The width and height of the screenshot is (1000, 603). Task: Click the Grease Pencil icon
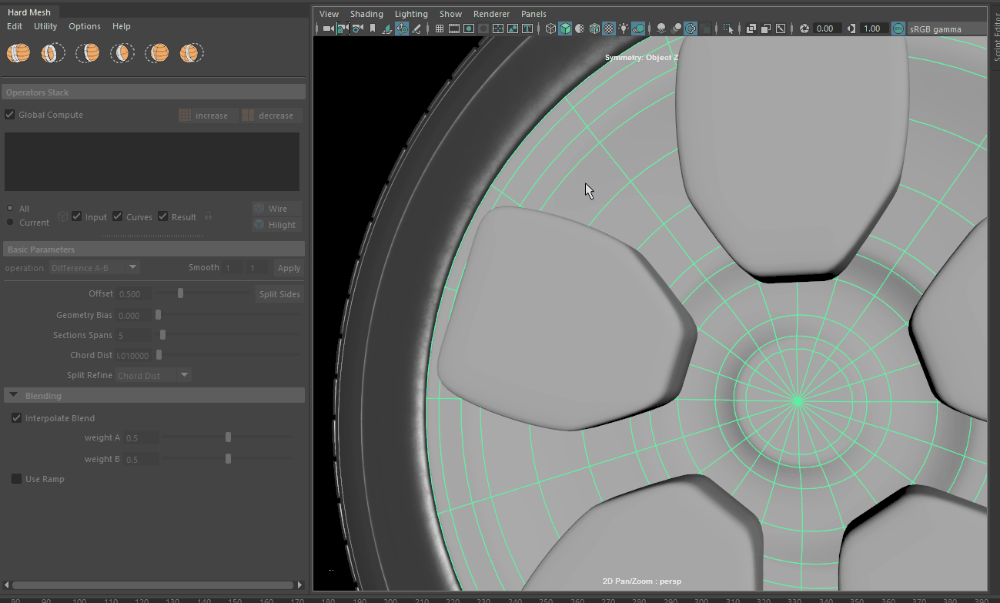point(416,29)
